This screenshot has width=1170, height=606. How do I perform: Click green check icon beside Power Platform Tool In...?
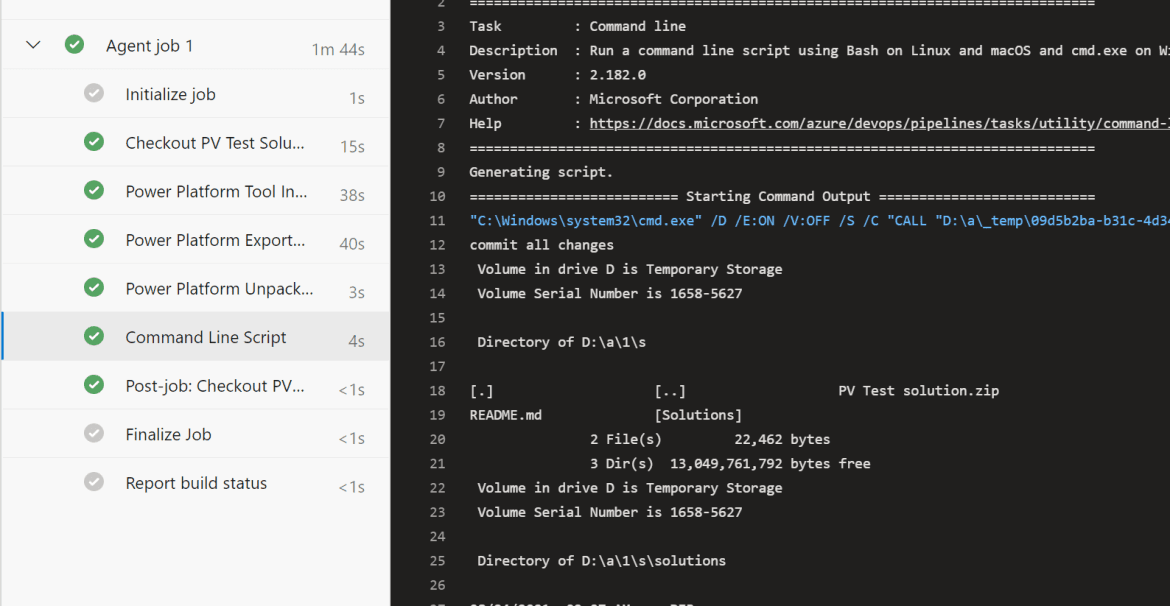pos(94,190)
